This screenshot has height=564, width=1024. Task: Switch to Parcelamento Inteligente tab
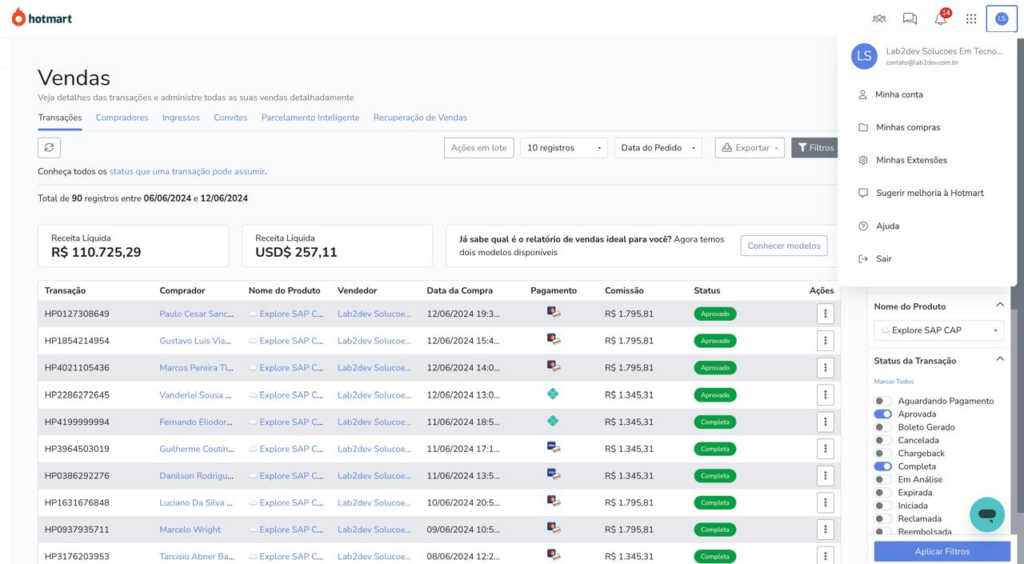pos(310,118)
